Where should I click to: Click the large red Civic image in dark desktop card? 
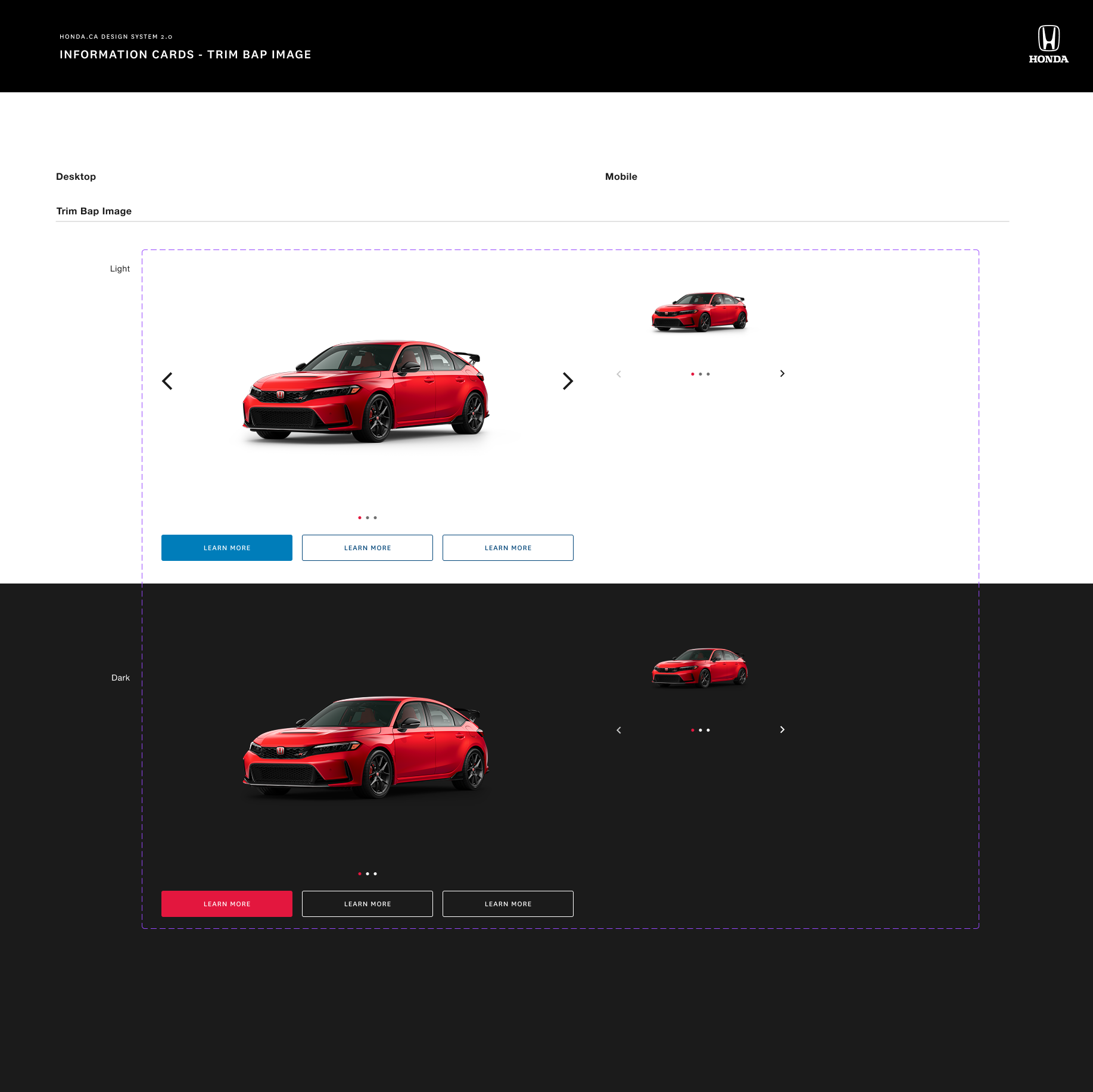click(366, 747)
